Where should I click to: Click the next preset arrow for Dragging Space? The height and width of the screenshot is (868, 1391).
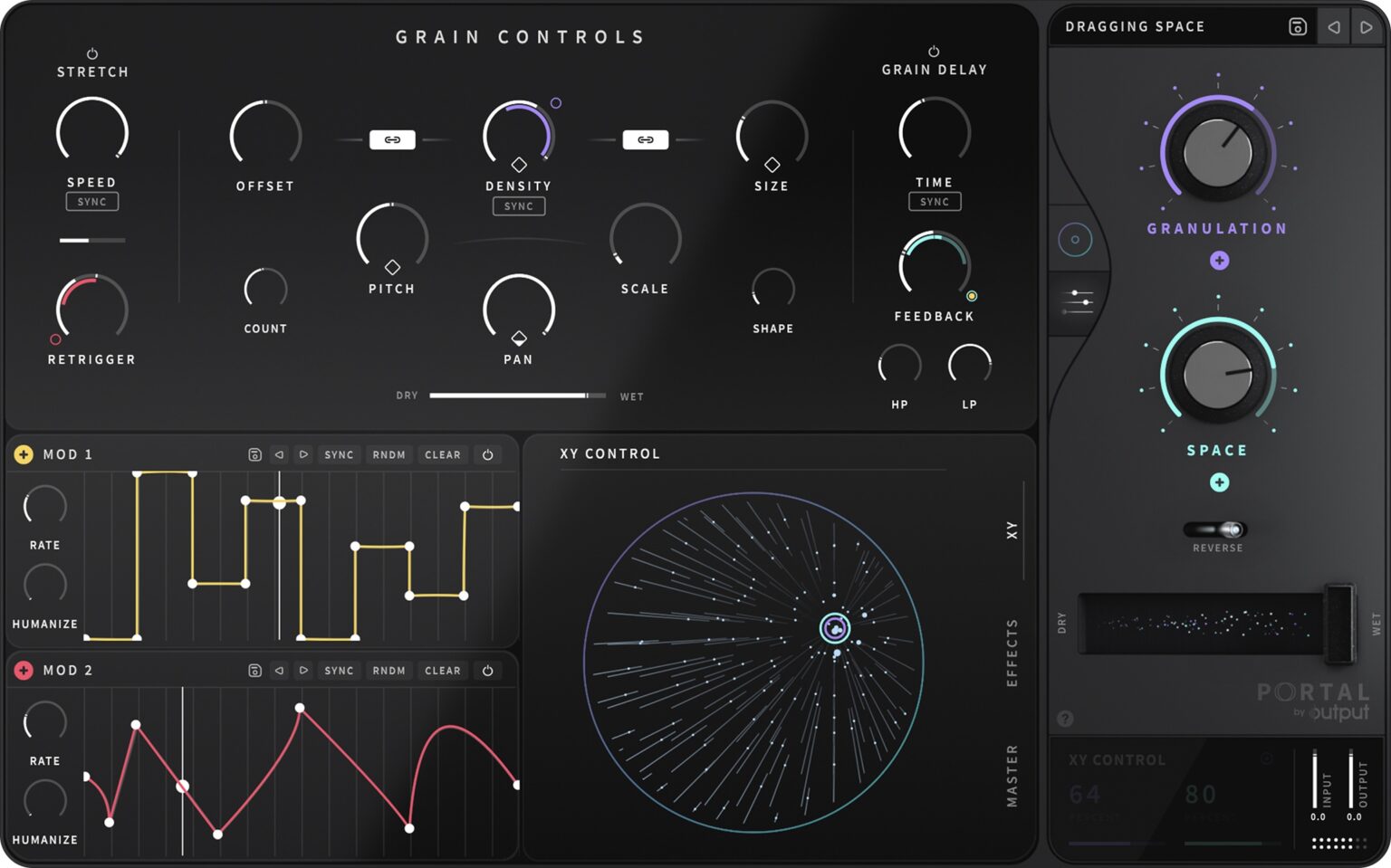point(1367,26)
